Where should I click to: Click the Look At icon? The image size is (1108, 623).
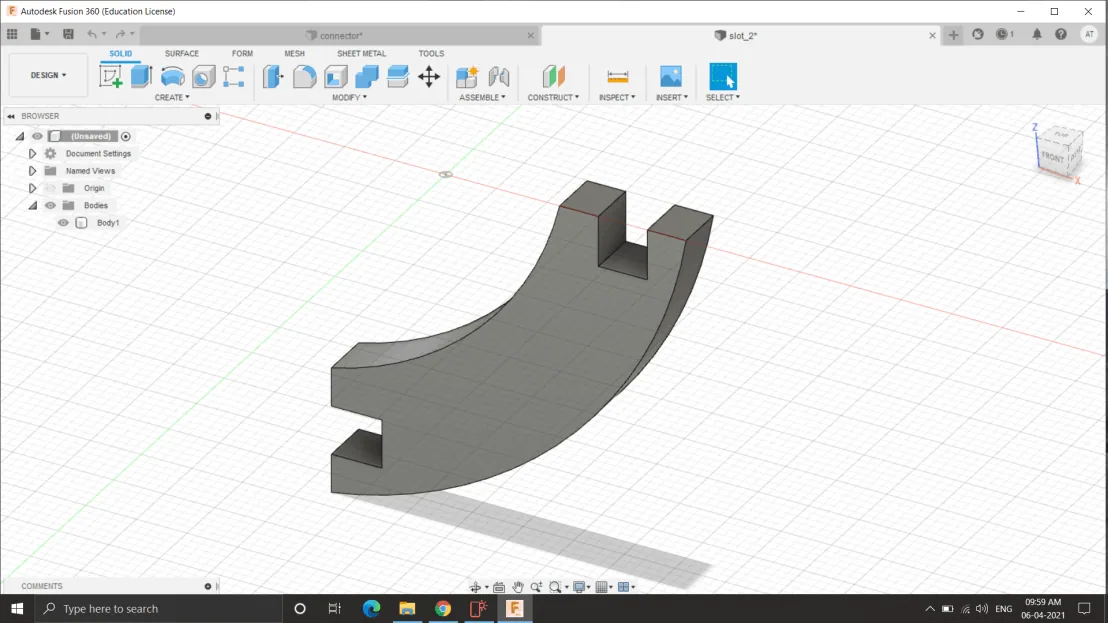(499, 587)
